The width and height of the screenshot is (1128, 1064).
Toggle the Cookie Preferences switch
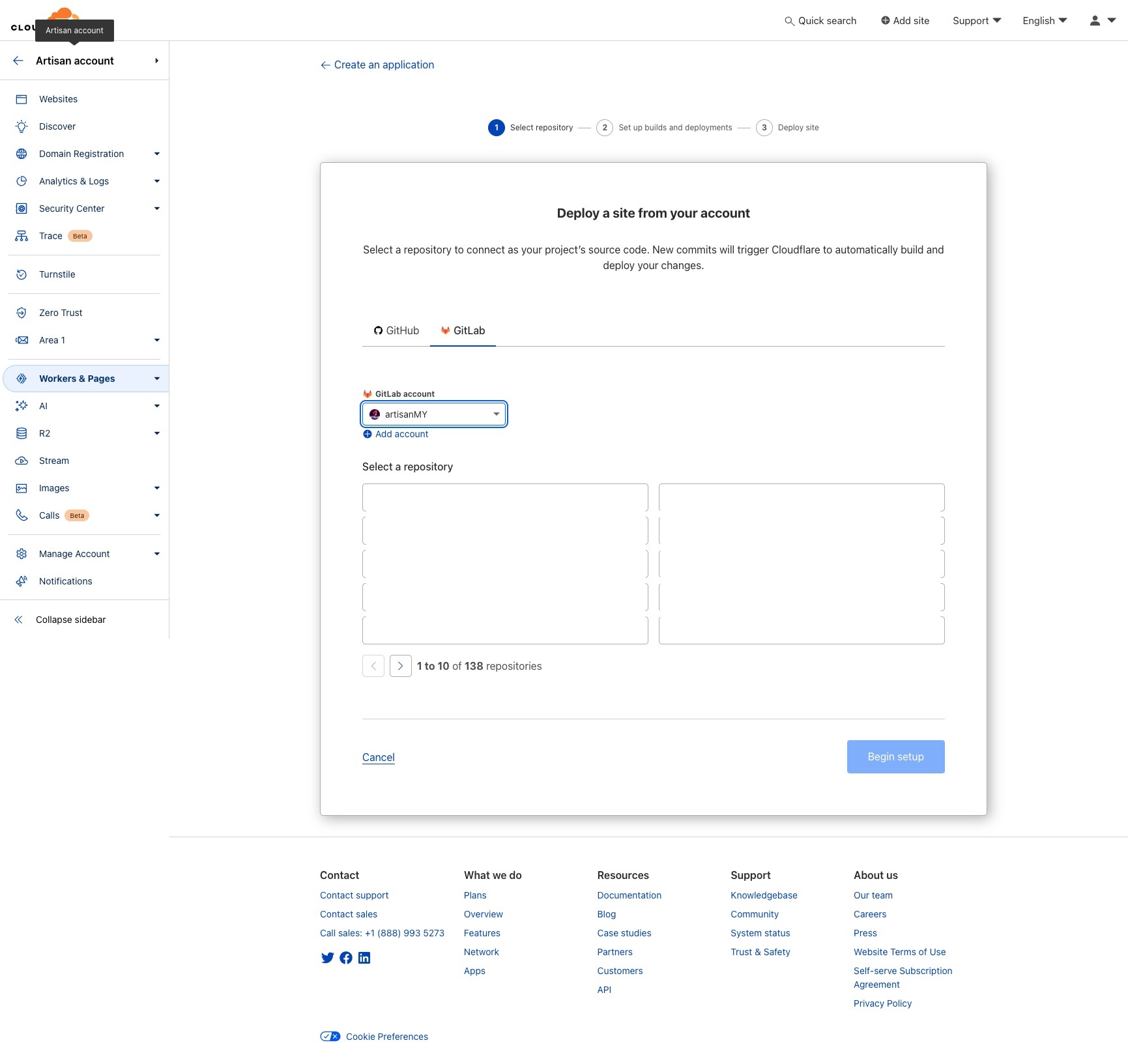[x=330, y=1036]
